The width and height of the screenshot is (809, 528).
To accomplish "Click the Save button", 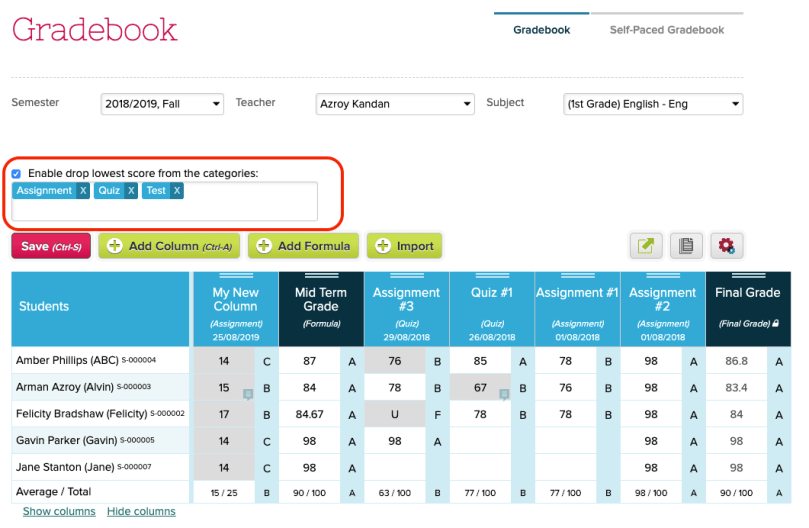I will (x=51, y=246).
